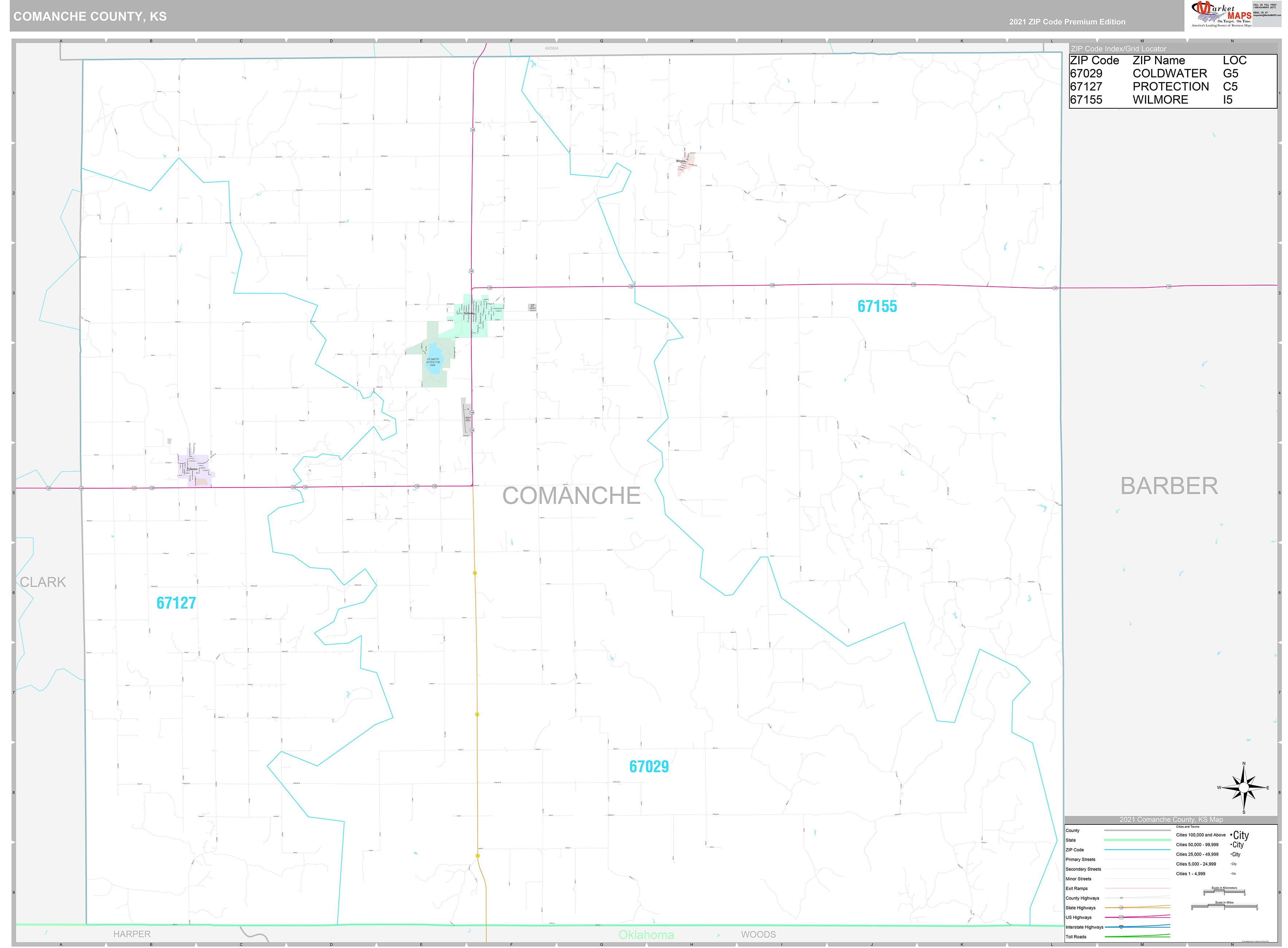1288x948 pixels.
Task: Click the COMANCHE COUNTY, KS title
Action: point(89,17)
